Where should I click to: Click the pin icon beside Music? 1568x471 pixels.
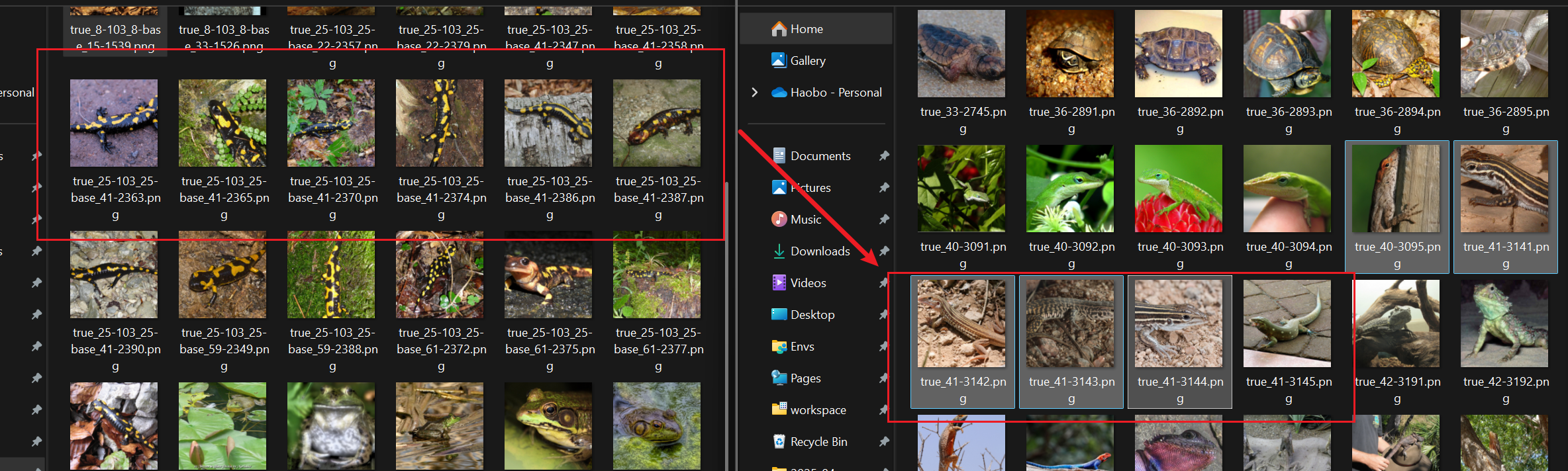pos(883,220)
